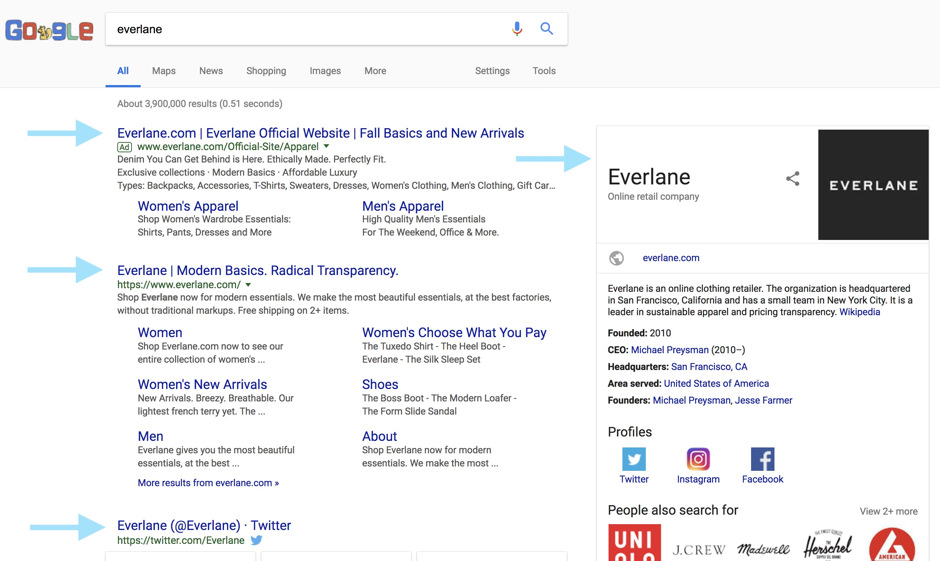Open the Tools search options
This screenshot has height=561, width=940.
(x=544, y=71)
